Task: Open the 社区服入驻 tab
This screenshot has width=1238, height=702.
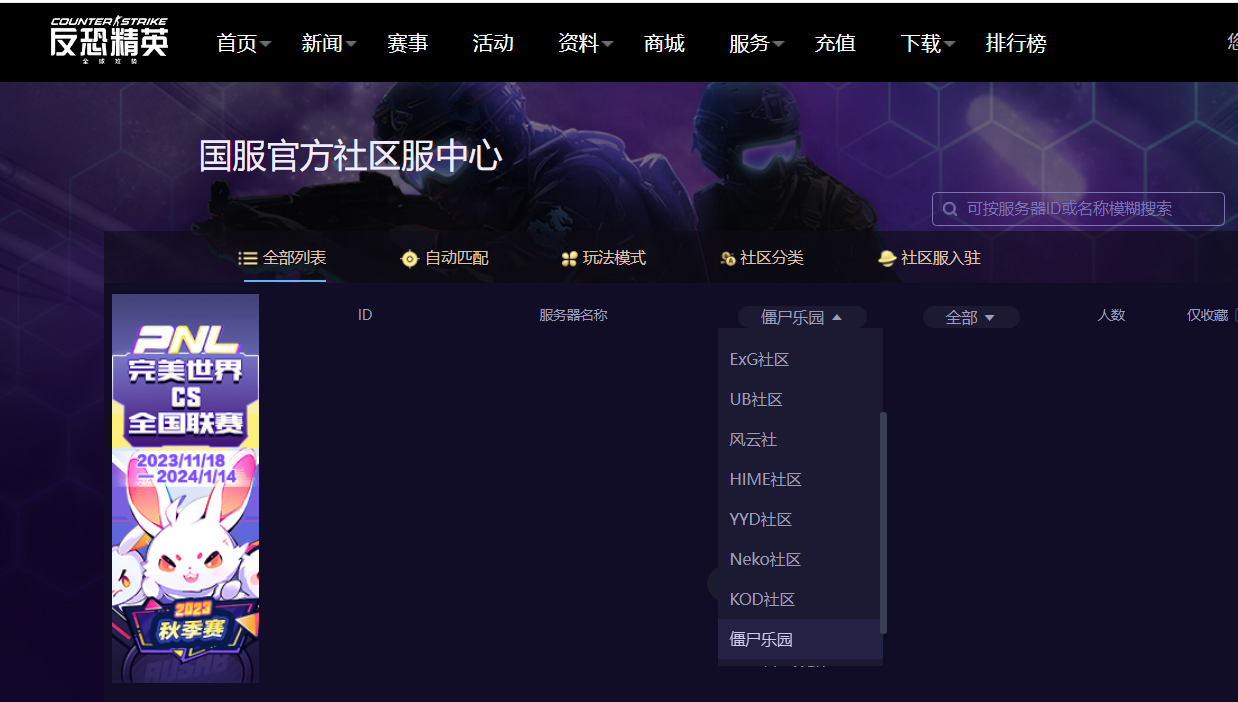Action: pos(929,259)
